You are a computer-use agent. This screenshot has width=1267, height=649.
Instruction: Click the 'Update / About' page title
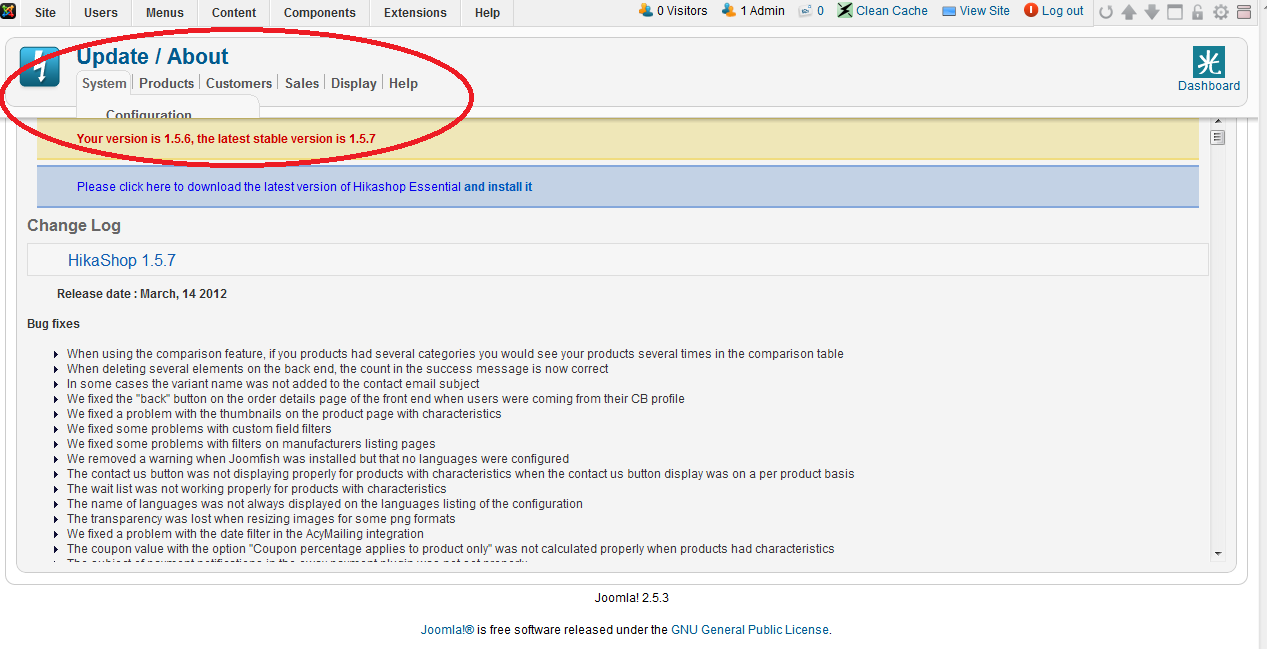point(152,57)
